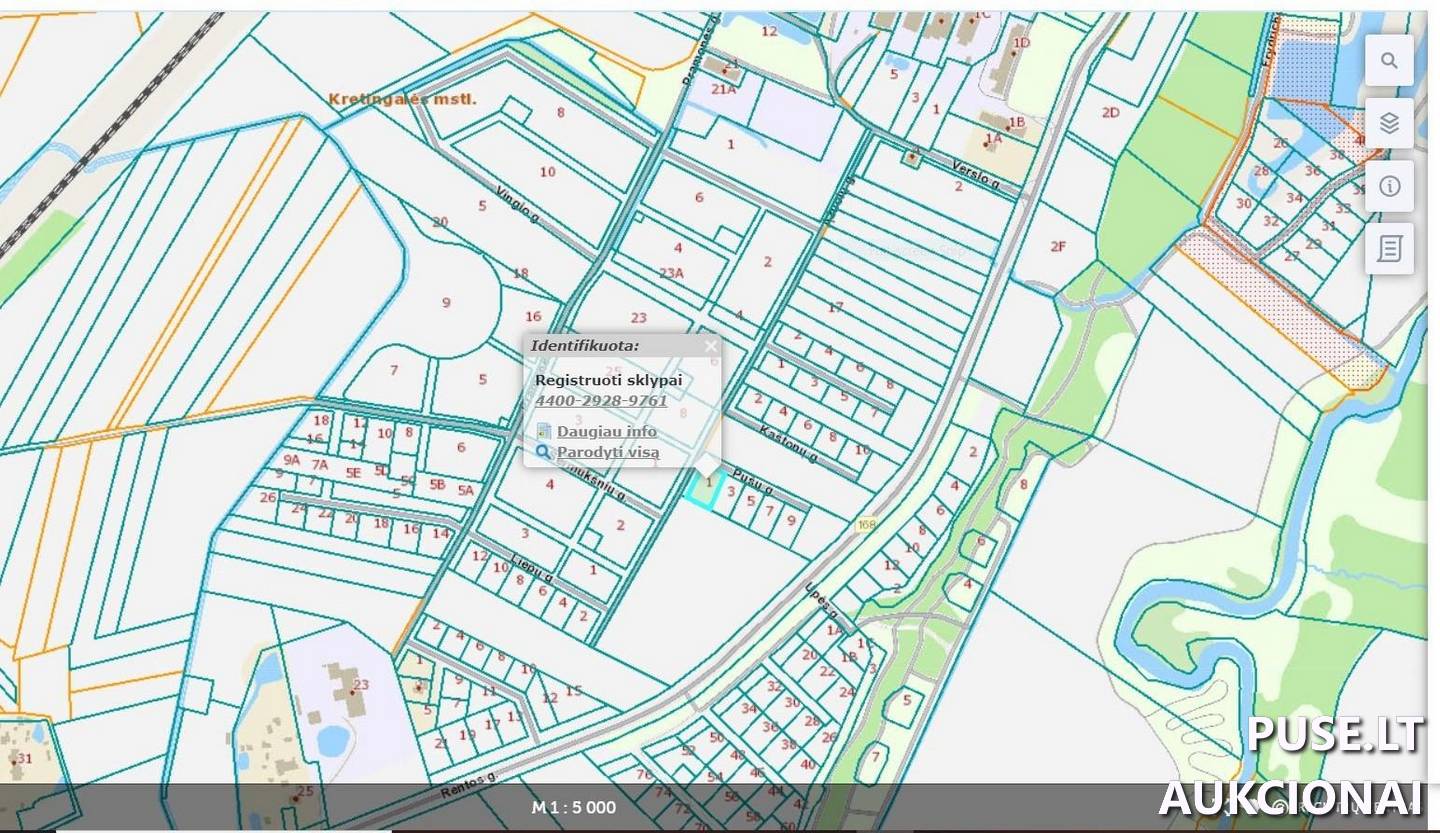Select parcel 5B on the map
This screenshot has width=1440, height=833.
coord(437,484)
